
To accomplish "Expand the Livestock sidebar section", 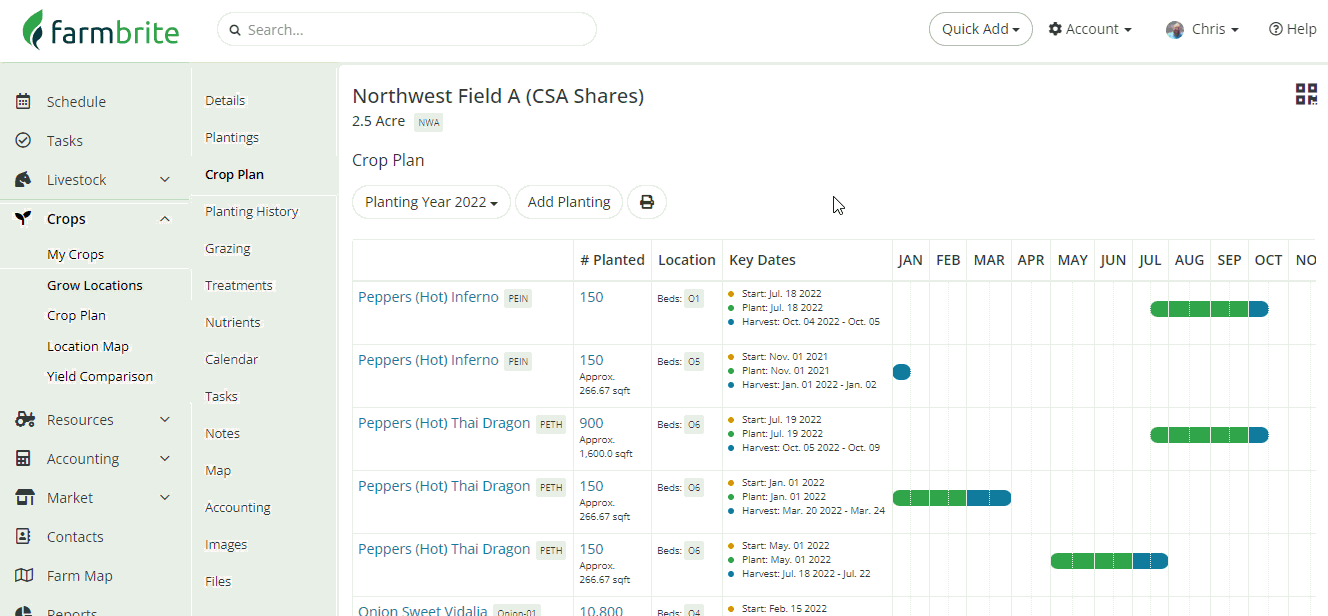I will (165, 180).
